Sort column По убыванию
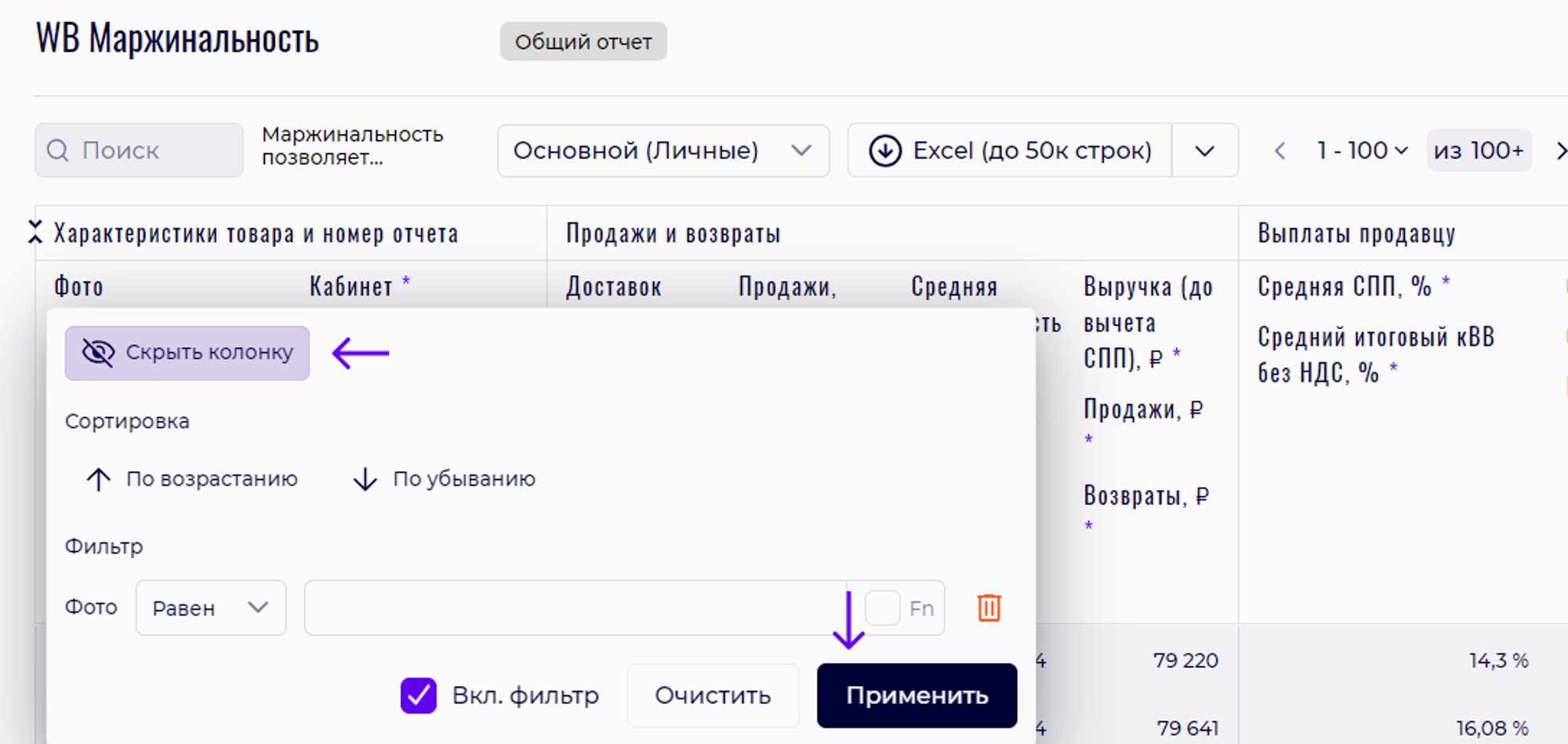 [463, 479]
